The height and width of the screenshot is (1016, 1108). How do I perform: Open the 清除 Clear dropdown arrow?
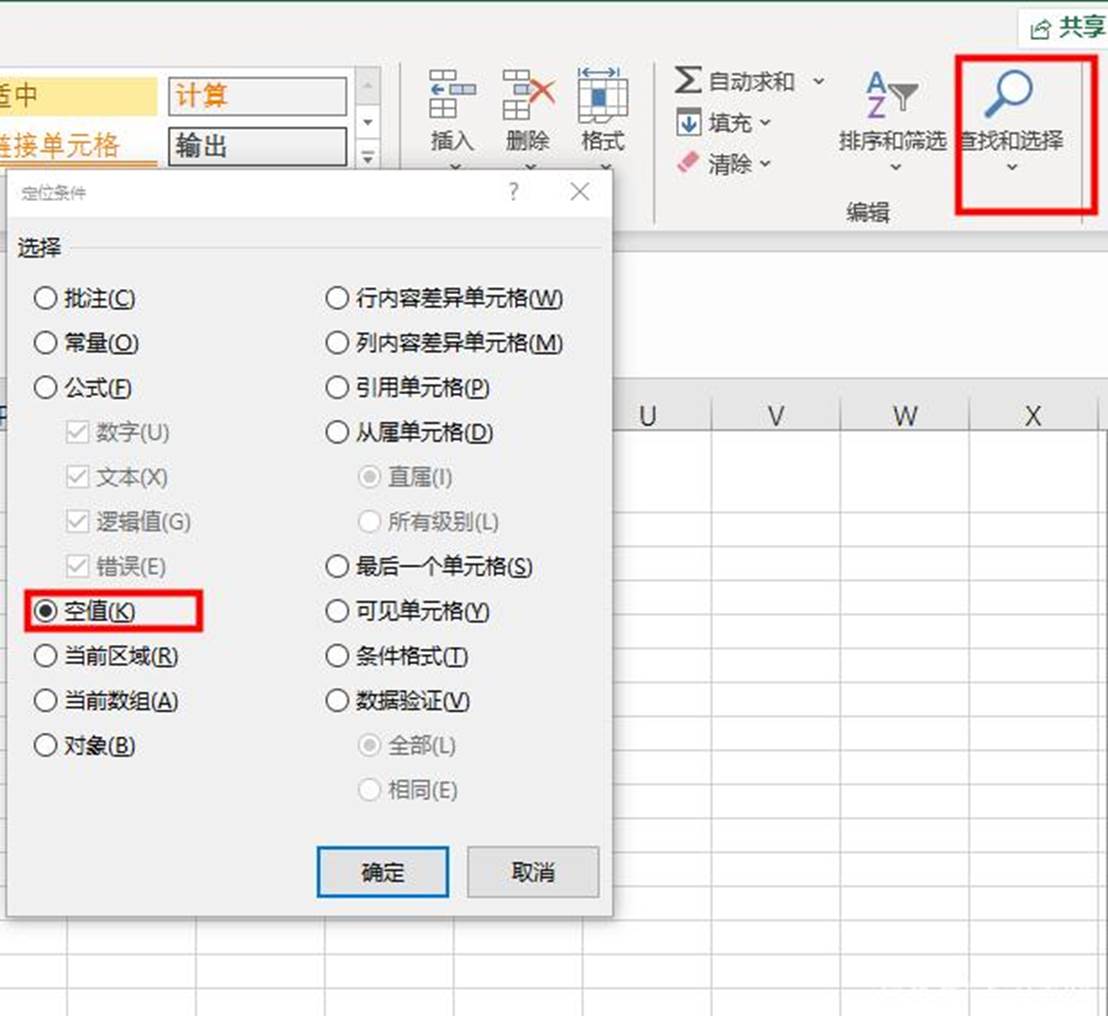765,164
